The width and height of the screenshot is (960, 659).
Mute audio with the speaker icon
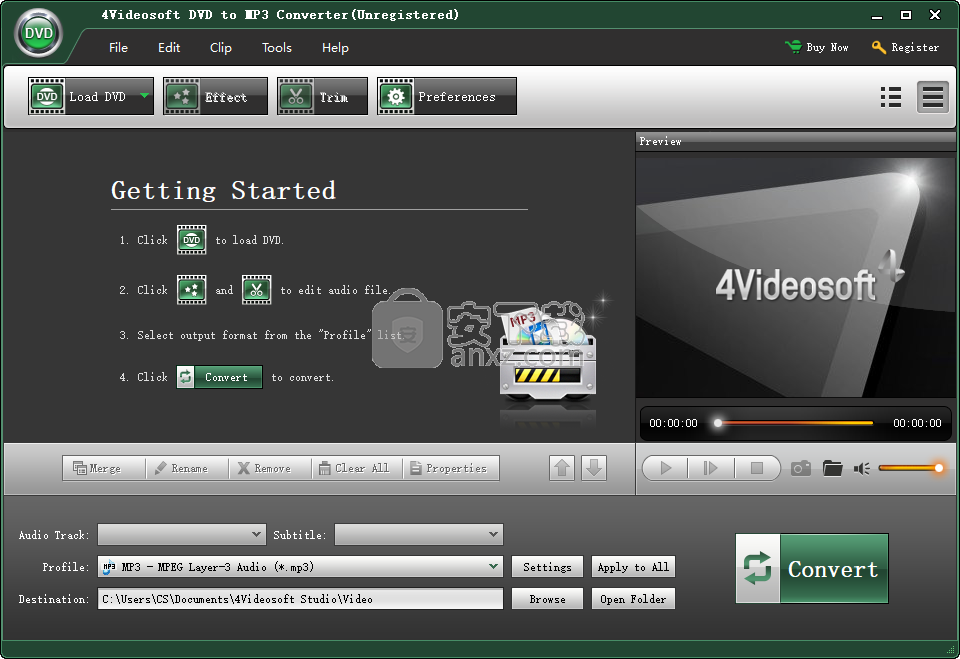[x=861, y=469]
